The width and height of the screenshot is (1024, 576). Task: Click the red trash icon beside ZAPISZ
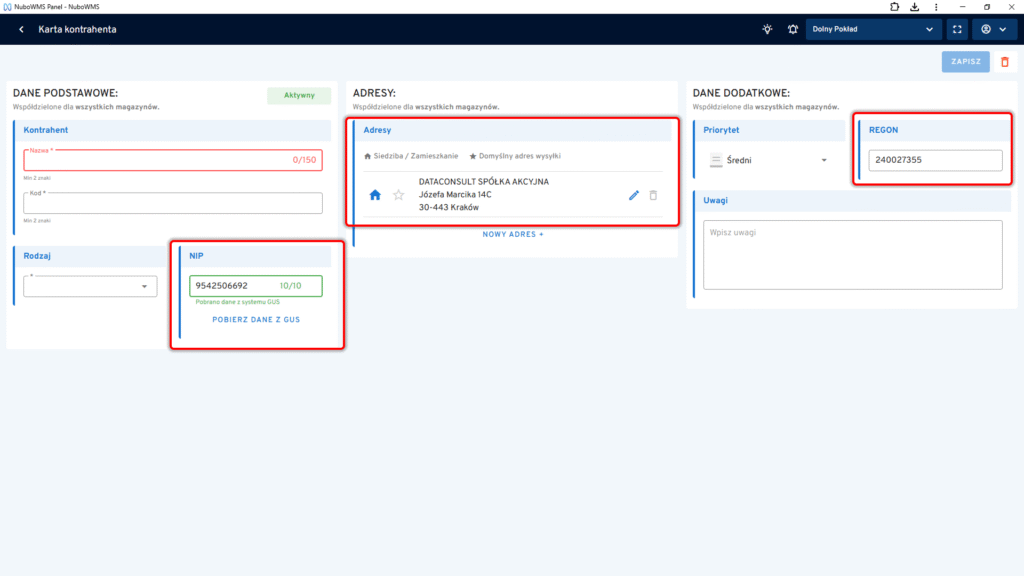[x=1005, y=62]
